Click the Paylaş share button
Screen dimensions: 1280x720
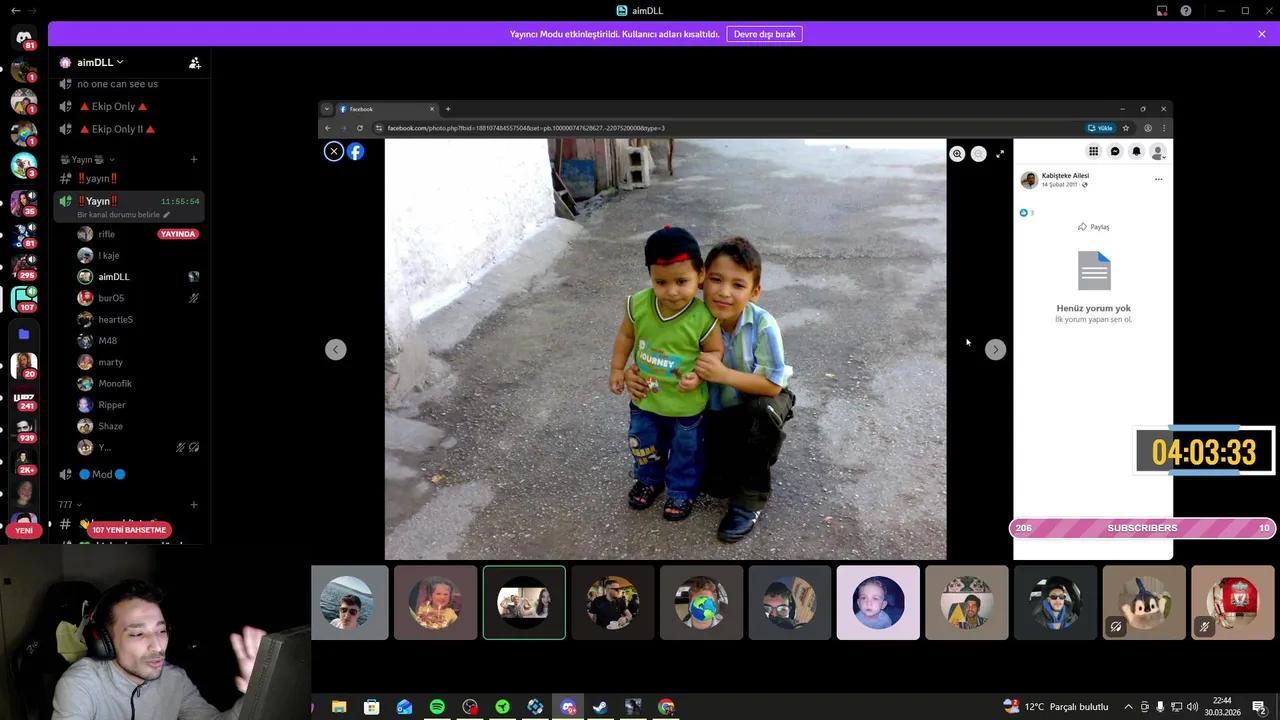[x=1093, y=227]
